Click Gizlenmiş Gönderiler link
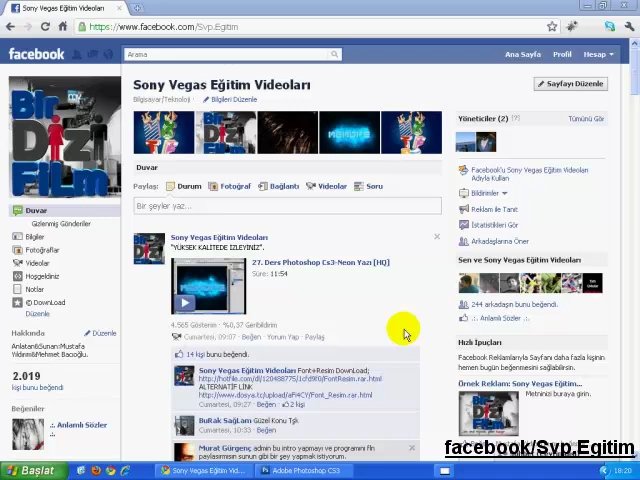The image size is (640, 480). point(61,224)
